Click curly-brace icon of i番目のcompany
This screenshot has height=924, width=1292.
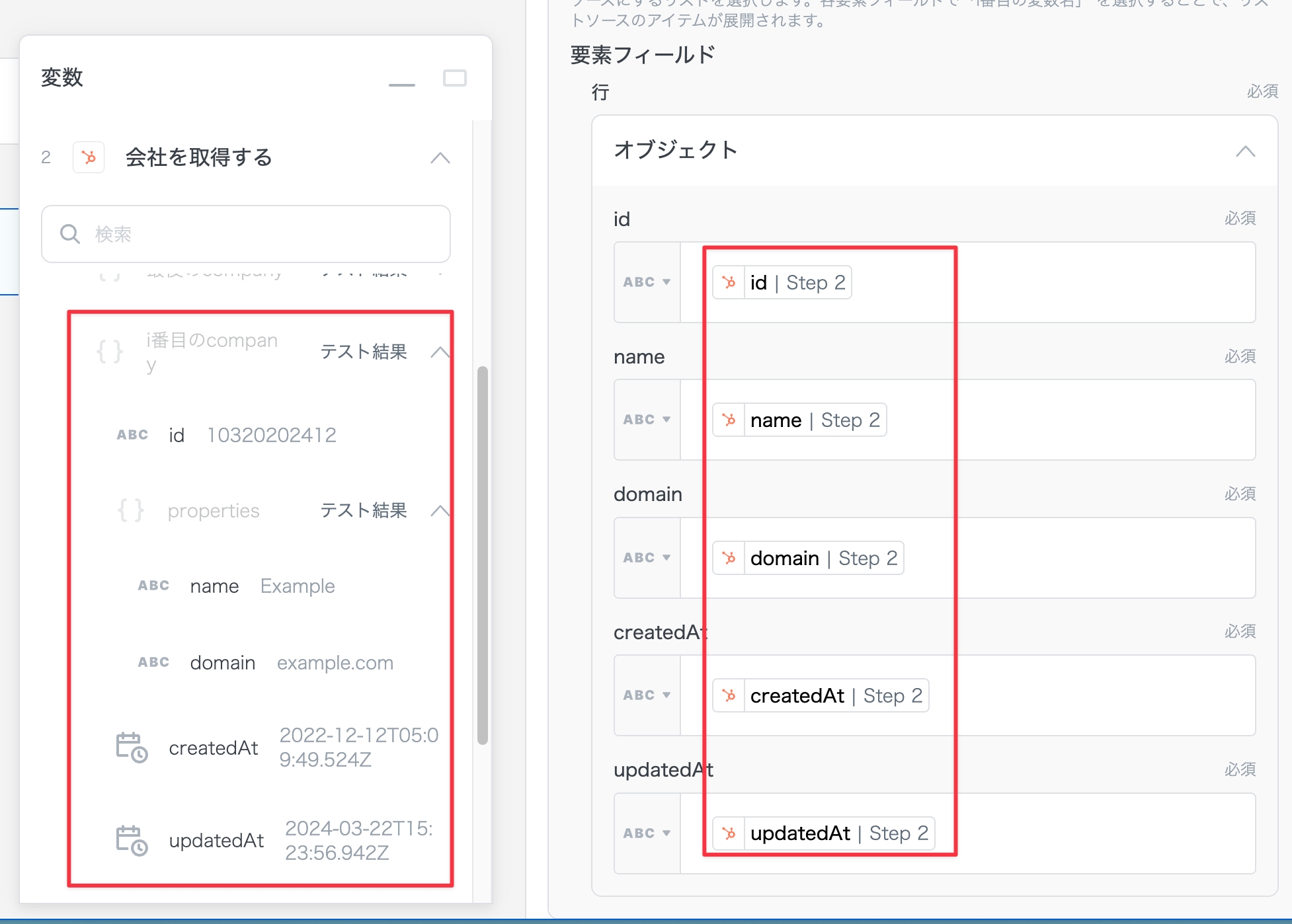click(x=110, y=352)
